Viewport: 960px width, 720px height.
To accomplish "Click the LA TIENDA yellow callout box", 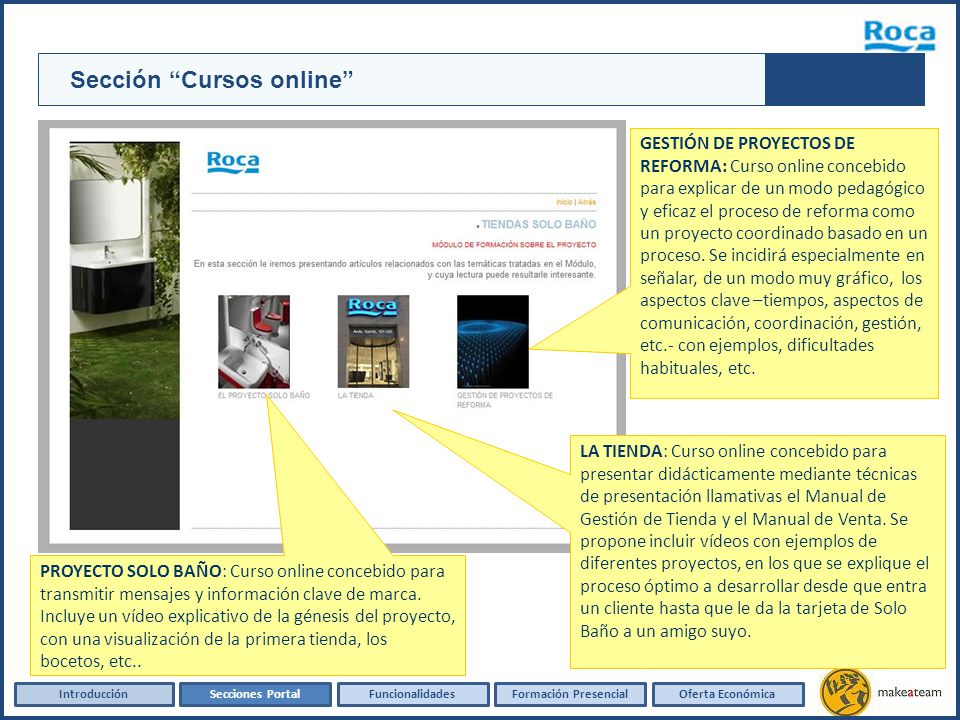I will tap(758, 552).
